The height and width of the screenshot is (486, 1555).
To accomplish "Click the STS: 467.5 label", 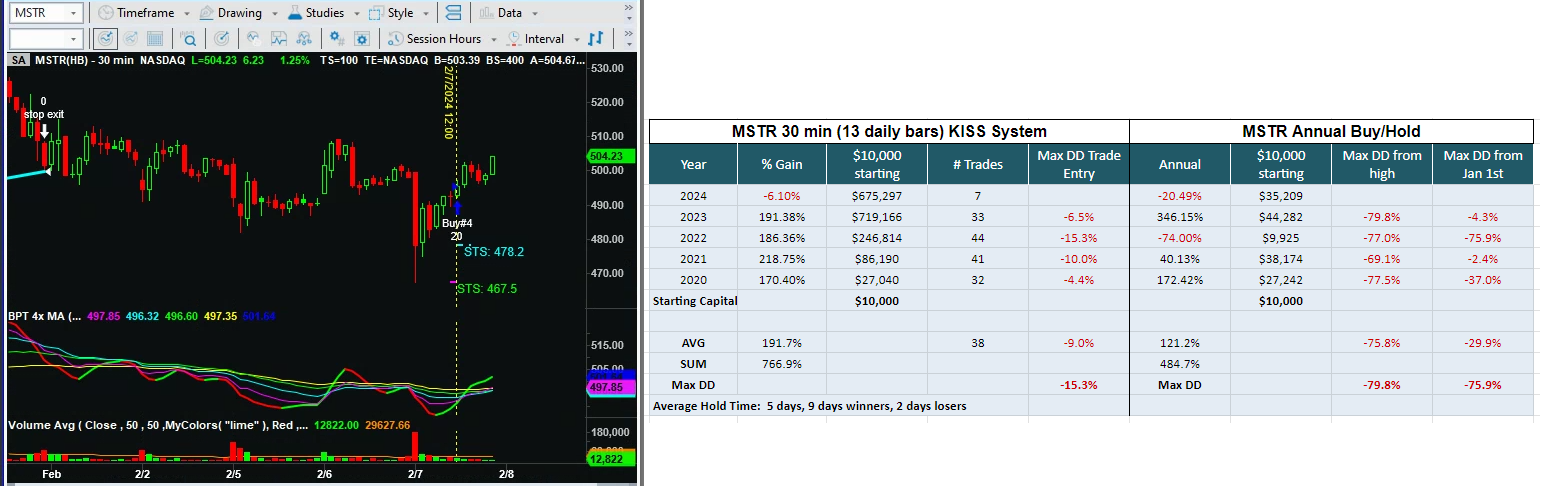I will [487, 289].
